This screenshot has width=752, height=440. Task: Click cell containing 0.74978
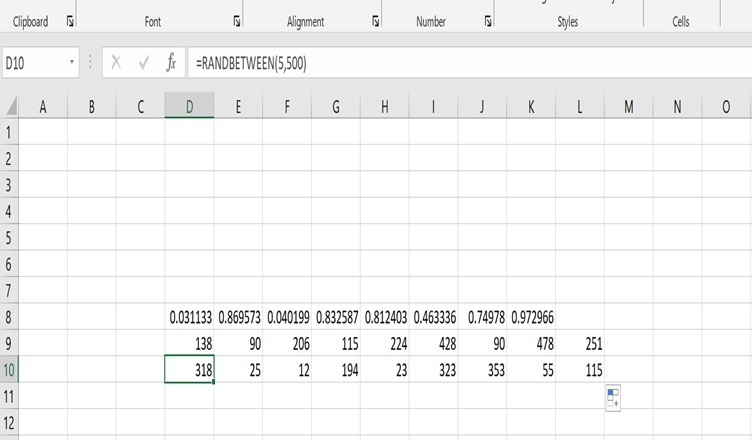pos(482,317)
